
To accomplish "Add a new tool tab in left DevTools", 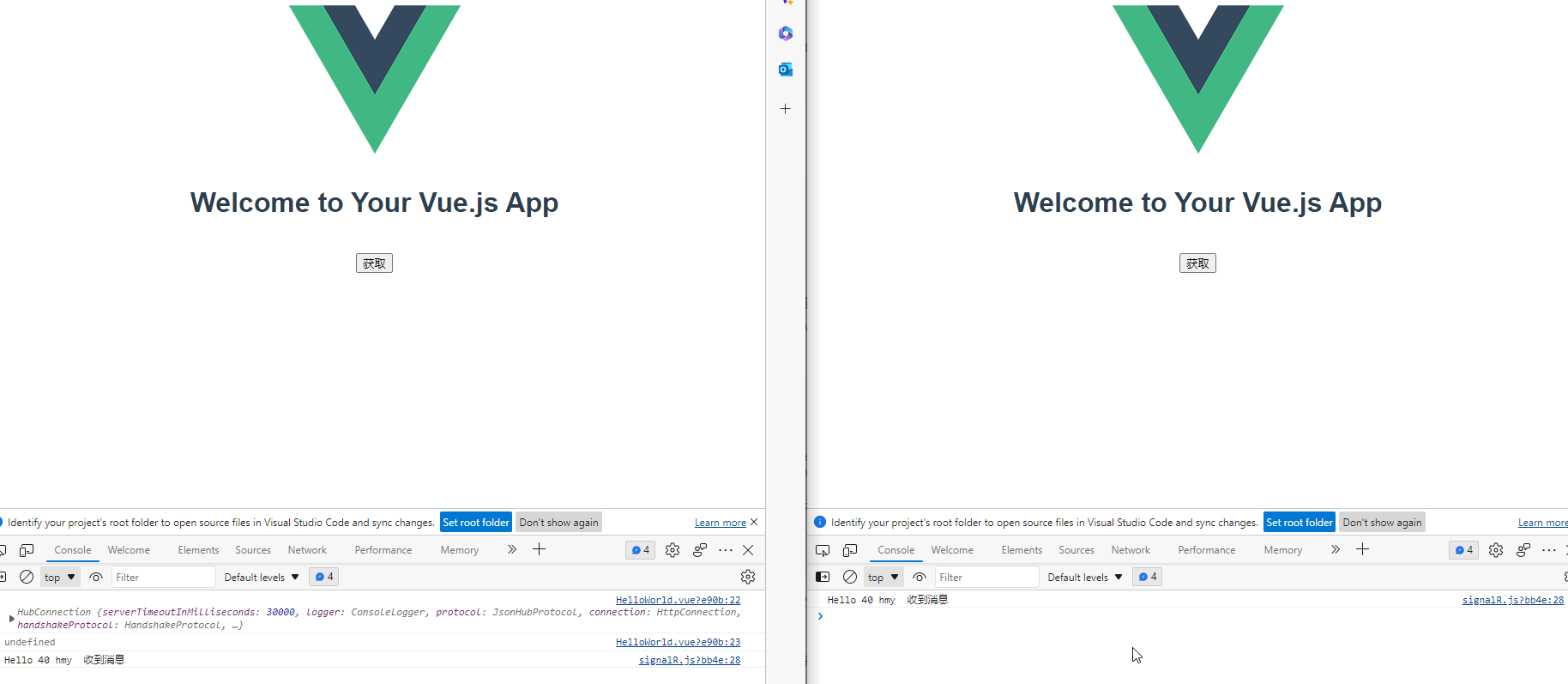I will (540, 549).
